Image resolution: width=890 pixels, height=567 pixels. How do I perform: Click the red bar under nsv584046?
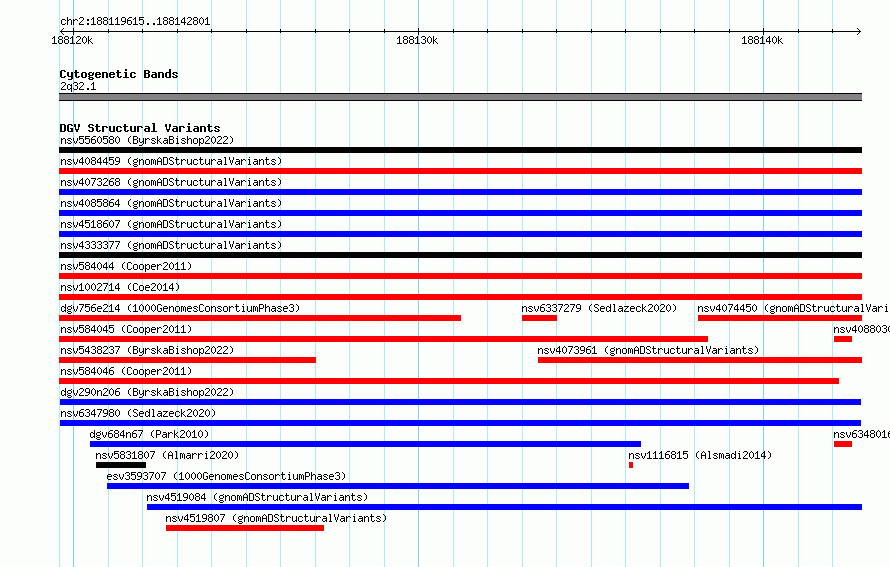tap(449, 381)
